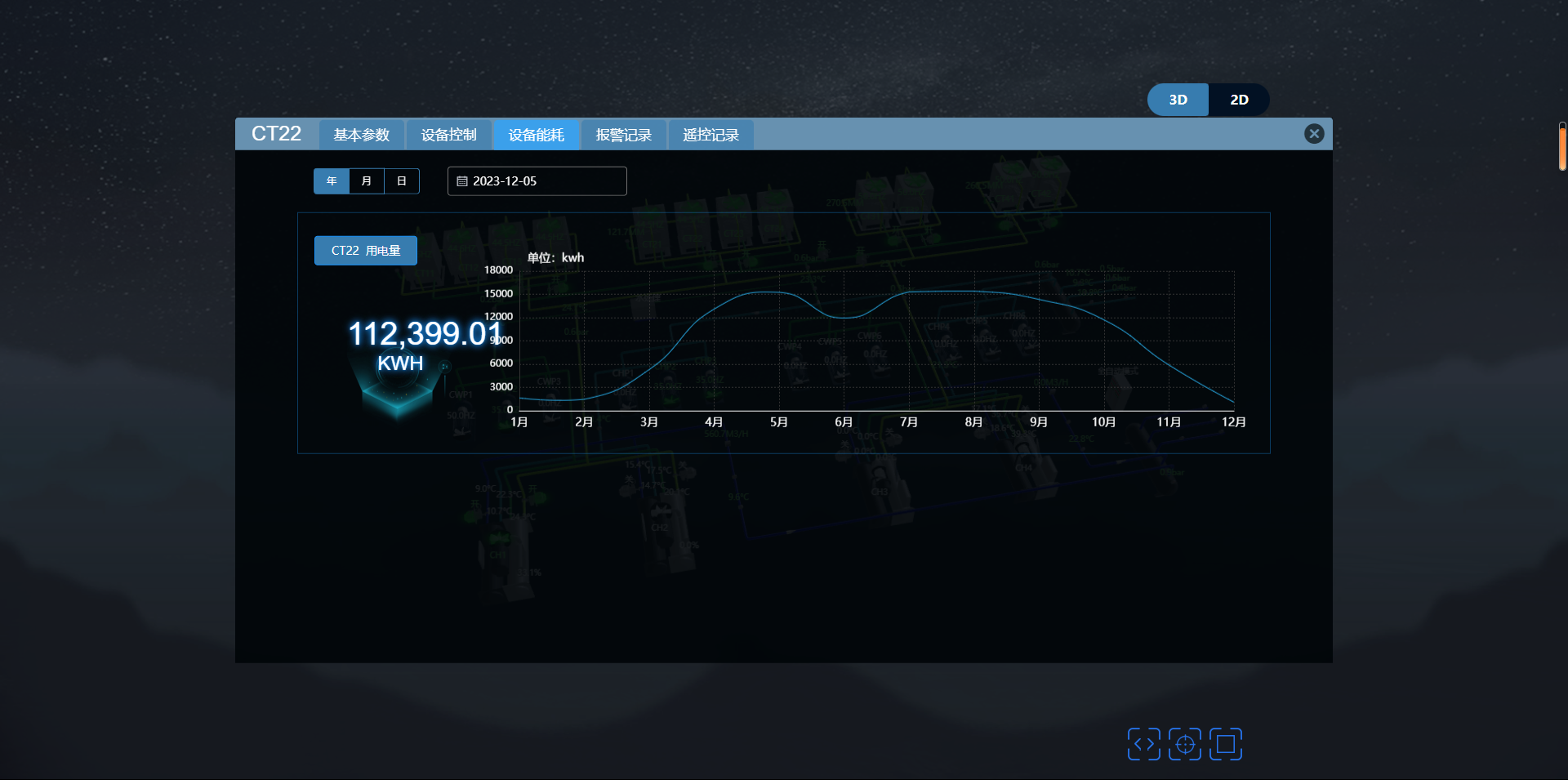Open the 设备控制 tab
This screenshot has height=780, width=1568.
[449, 135]
